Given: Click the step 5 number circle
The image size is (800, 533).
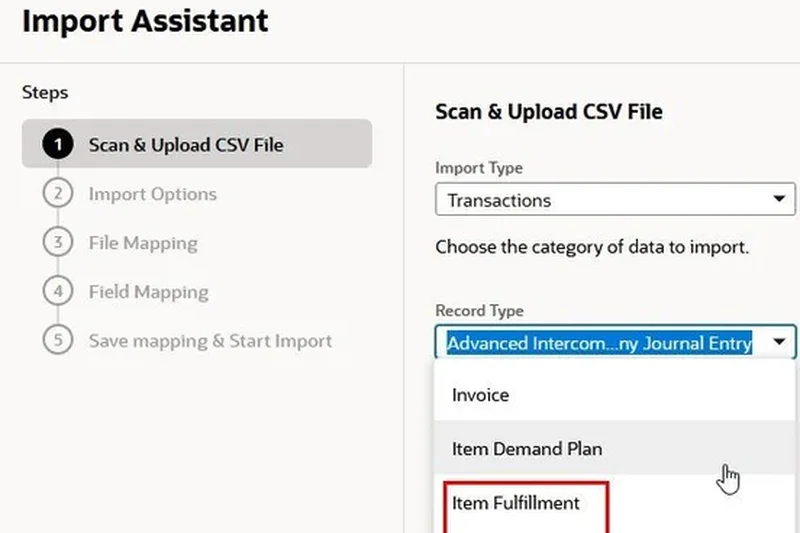Looking at the screenshot, I should (57, 341).
